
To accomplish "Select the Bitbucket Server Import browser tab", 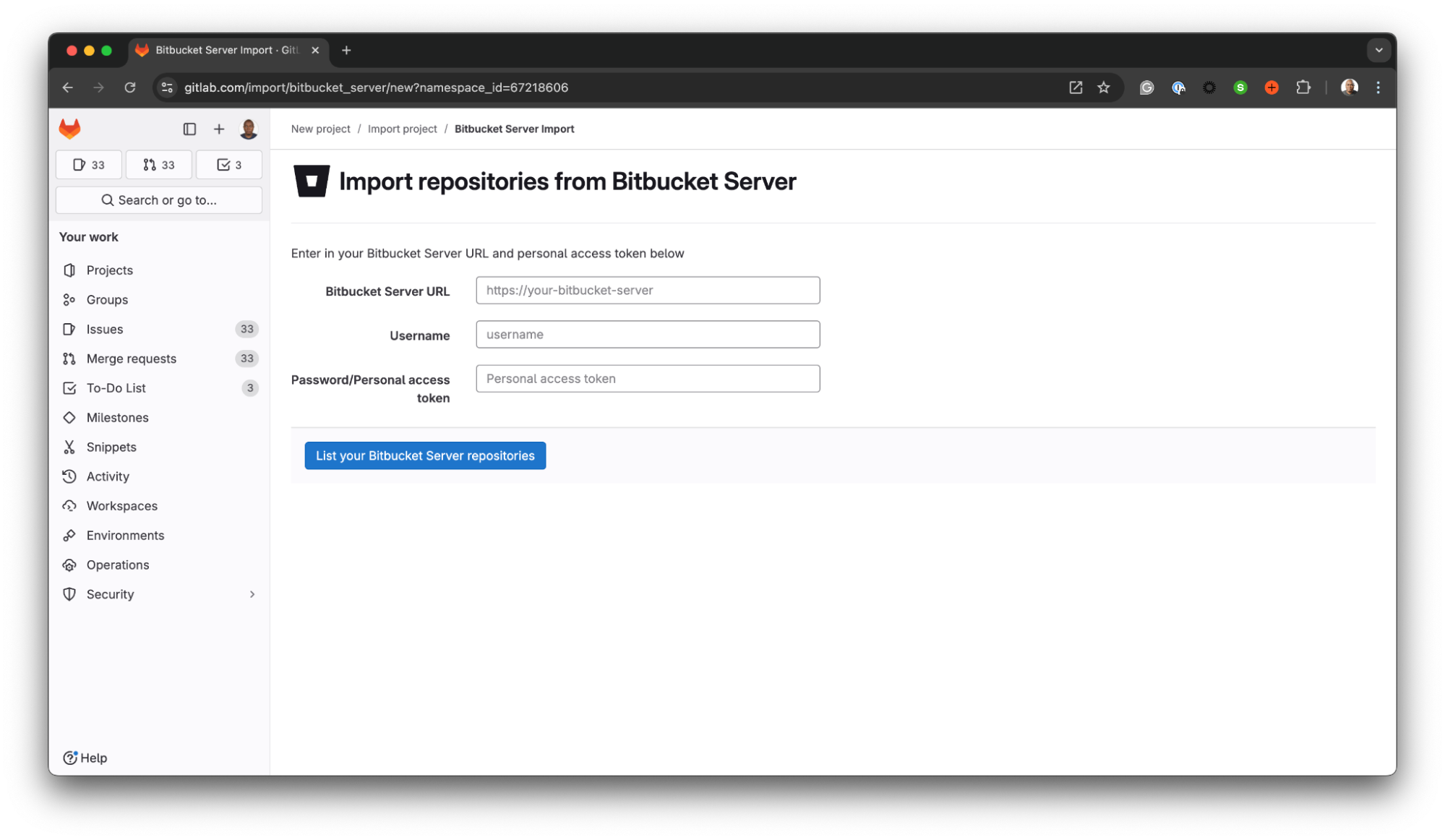I will (x=228, y=51).
